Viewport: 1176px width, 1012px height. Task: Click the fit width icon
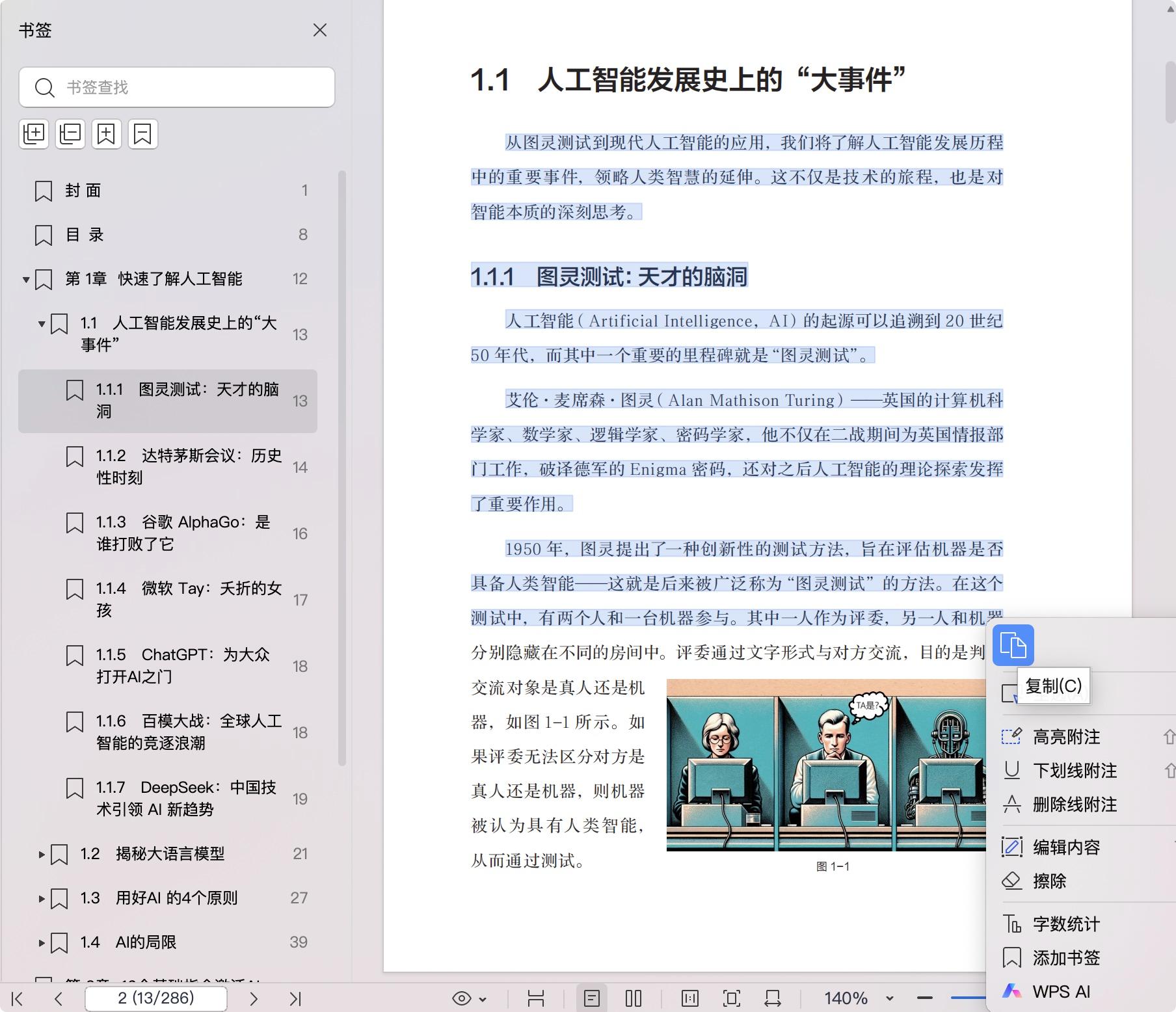[773, 998]
